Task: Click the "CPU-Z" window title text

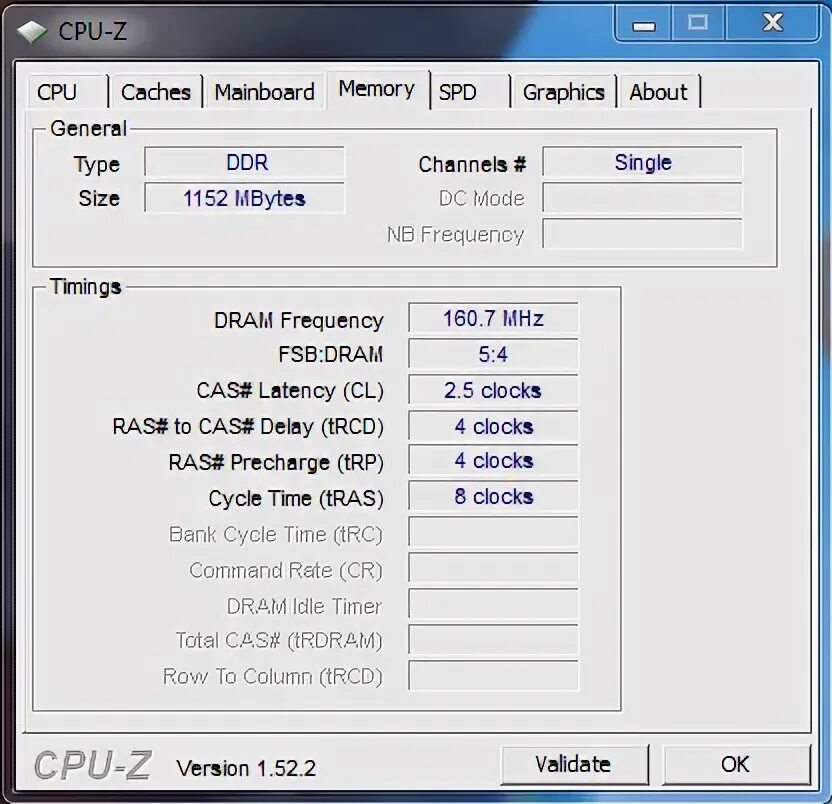Action: point(93,31)
